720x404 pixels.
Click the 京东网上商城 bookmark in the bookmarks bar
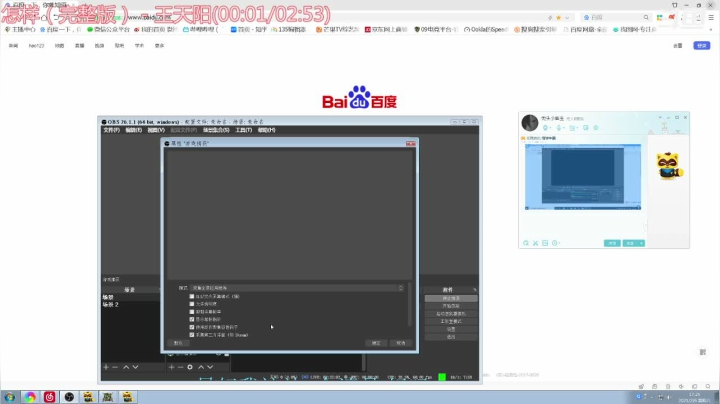click(x=386, y=29)
